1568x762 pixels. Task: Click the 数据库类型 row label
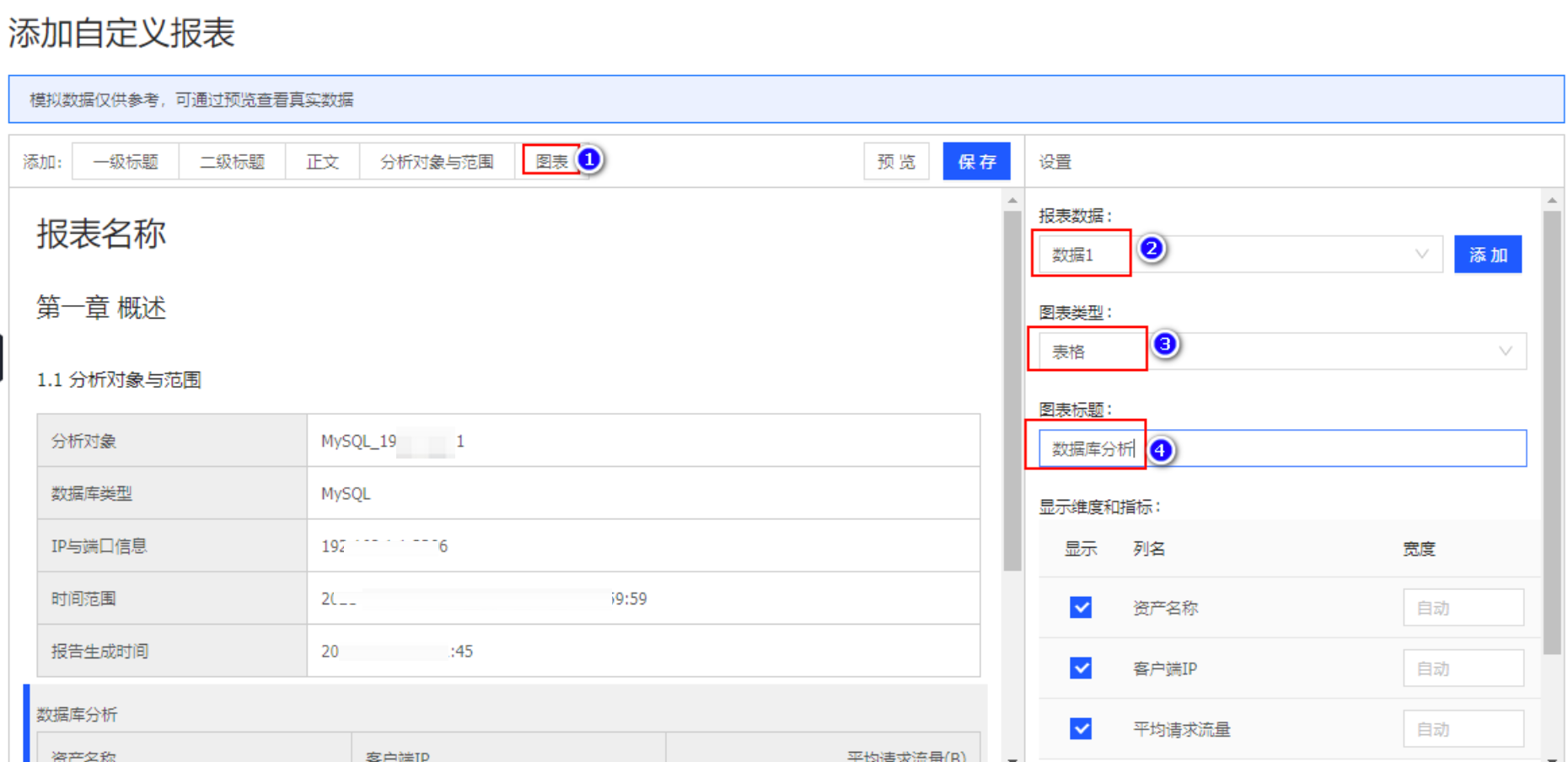tap(92, 494)
